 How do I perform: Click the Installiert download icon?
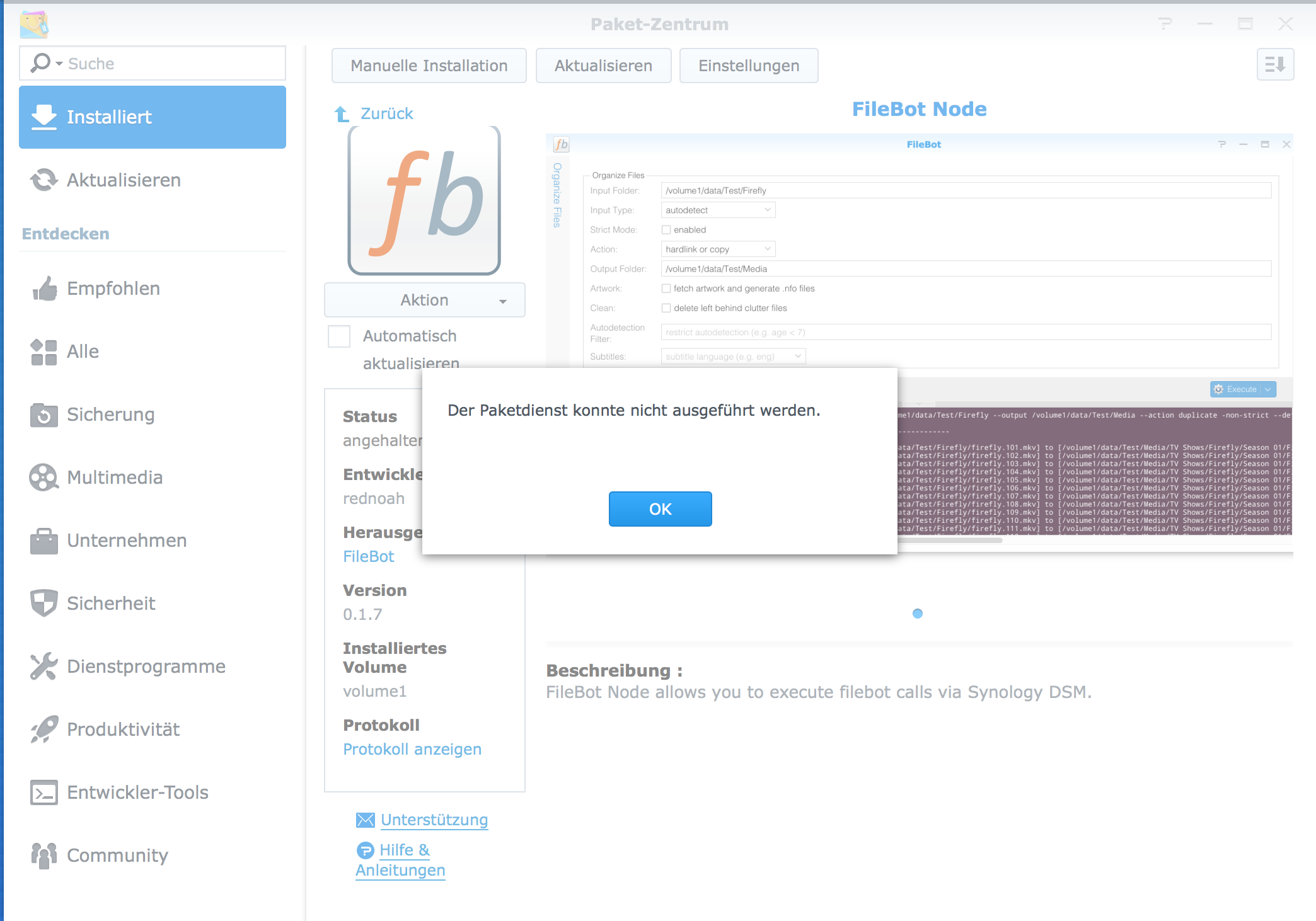click(44, 117)
